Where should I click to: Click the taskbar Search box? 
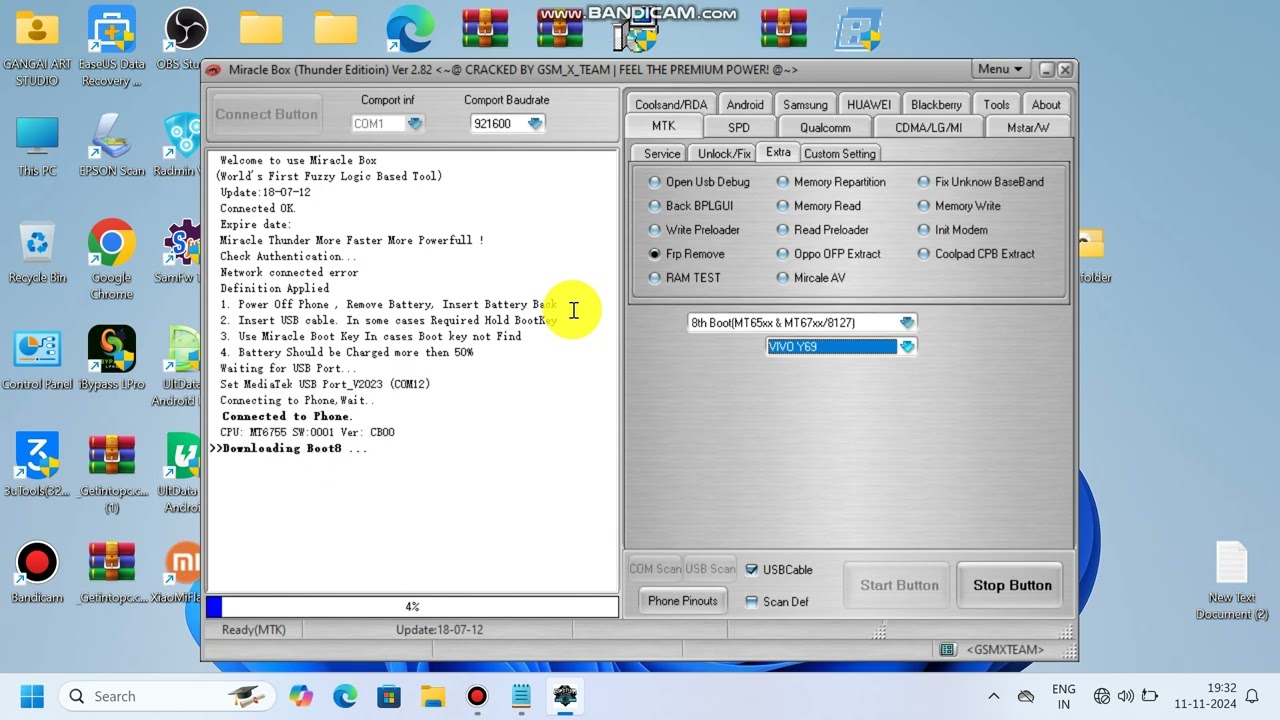[x=166, y=696]
